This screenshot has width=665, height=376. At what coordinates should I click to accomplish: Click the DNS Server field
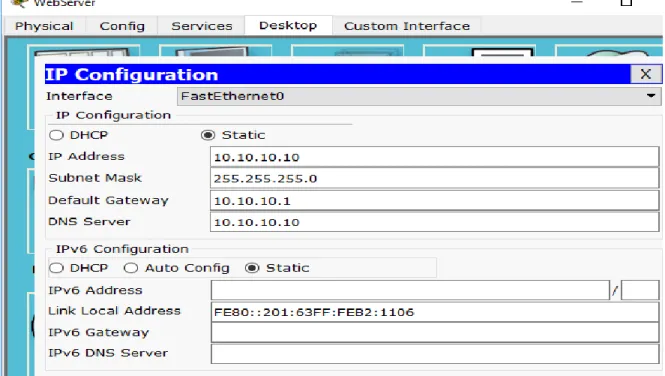(434, 222)
